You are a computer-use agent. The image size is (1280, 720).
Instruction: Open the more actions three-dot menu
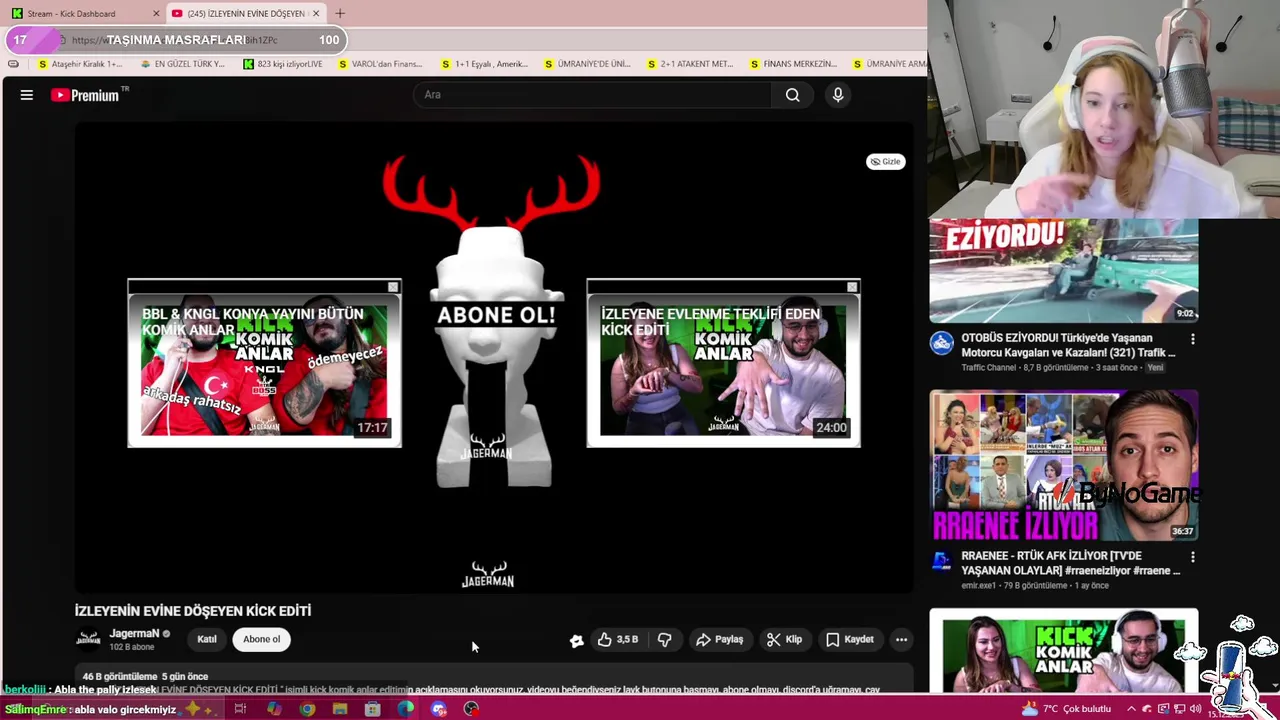pos(901,639)
